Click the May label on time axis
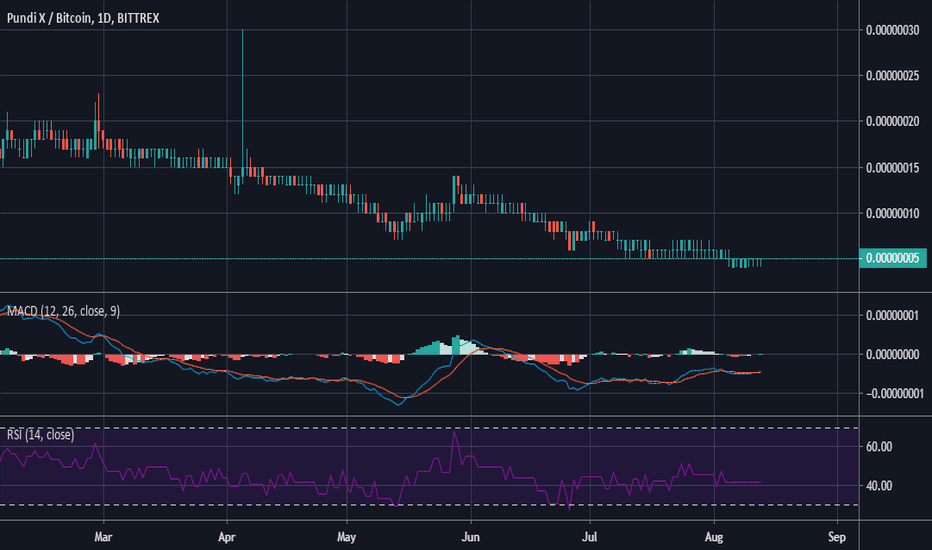 click(x=347, y=537)
